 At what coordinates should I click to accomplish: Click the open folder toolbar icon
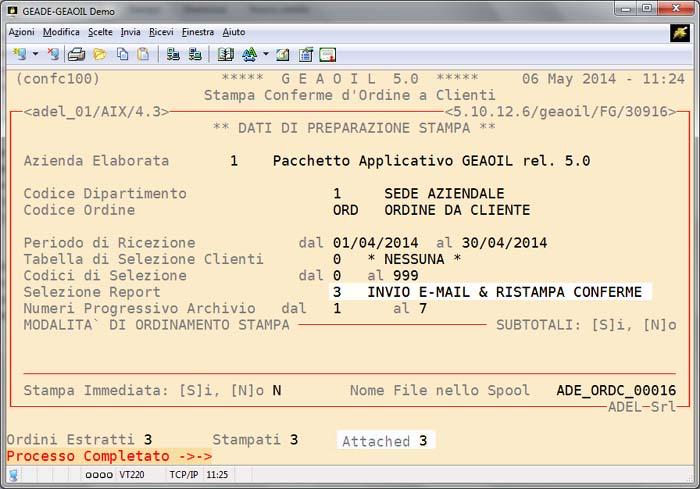tap(99, 54)
